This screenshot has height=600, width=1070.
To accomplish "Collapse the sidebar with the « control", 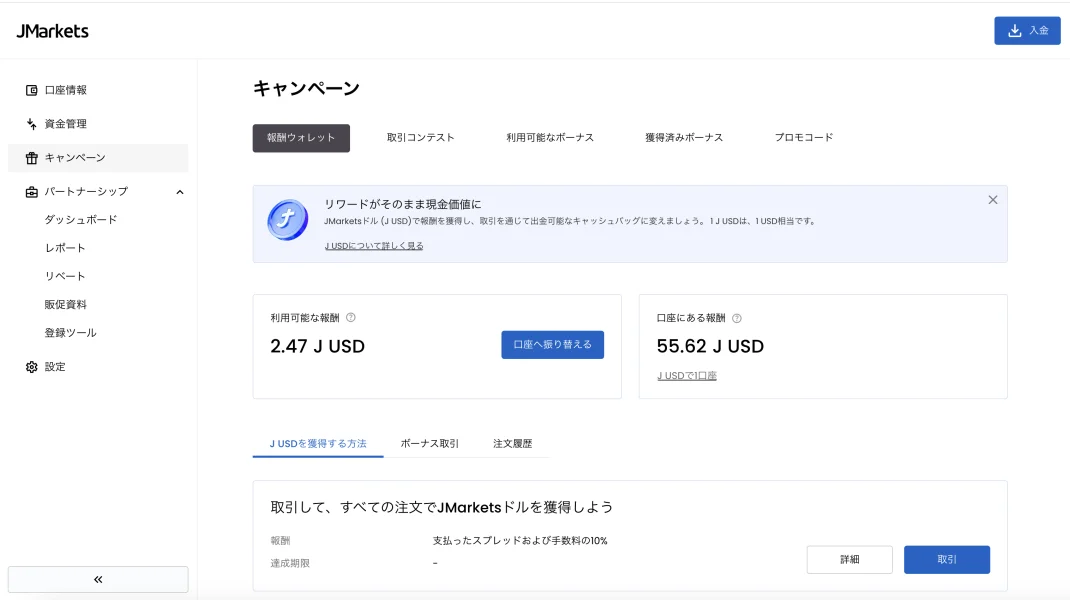I will [x=97, y=578].
